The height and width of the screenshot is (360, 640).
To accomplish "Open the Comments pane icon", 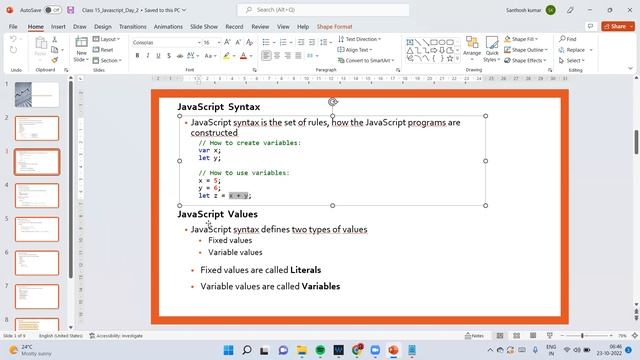I will 590,26.
